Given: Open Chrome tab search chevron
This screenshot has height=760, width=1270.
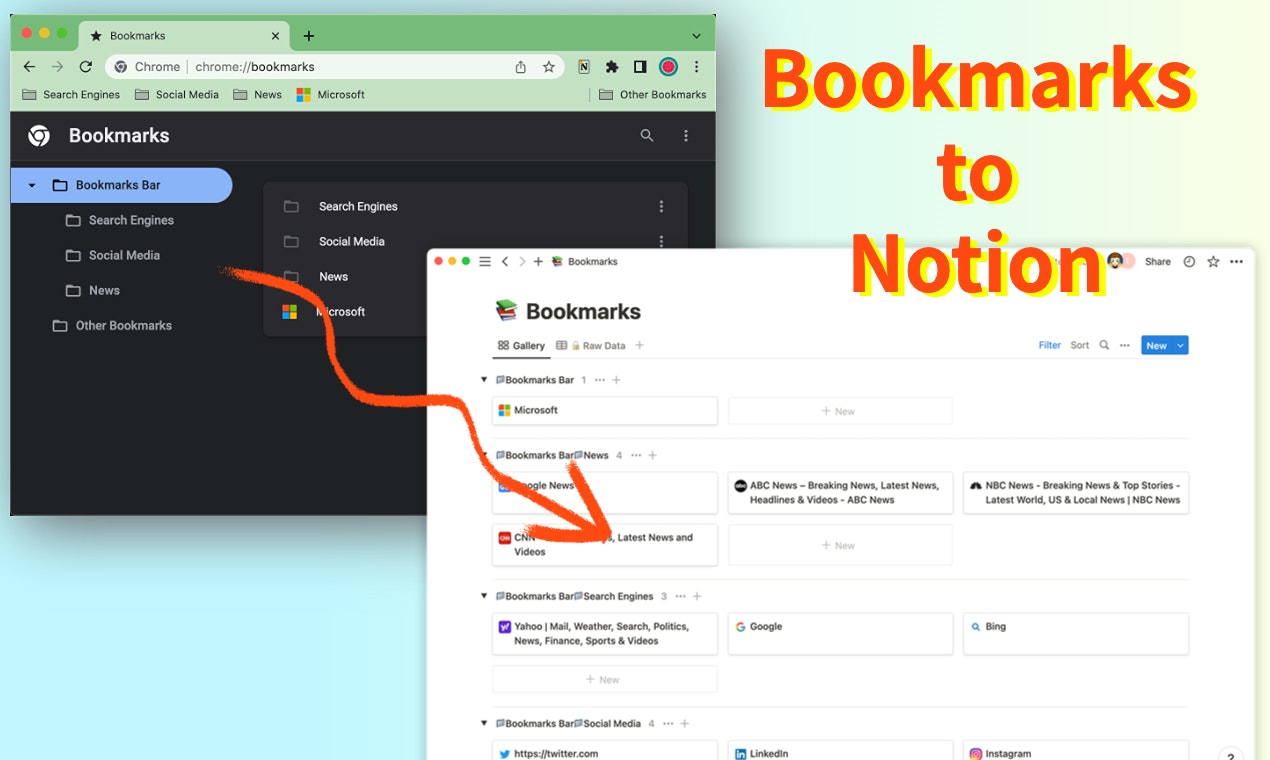Looking at the screenshot, I should [x=696, y=36].
